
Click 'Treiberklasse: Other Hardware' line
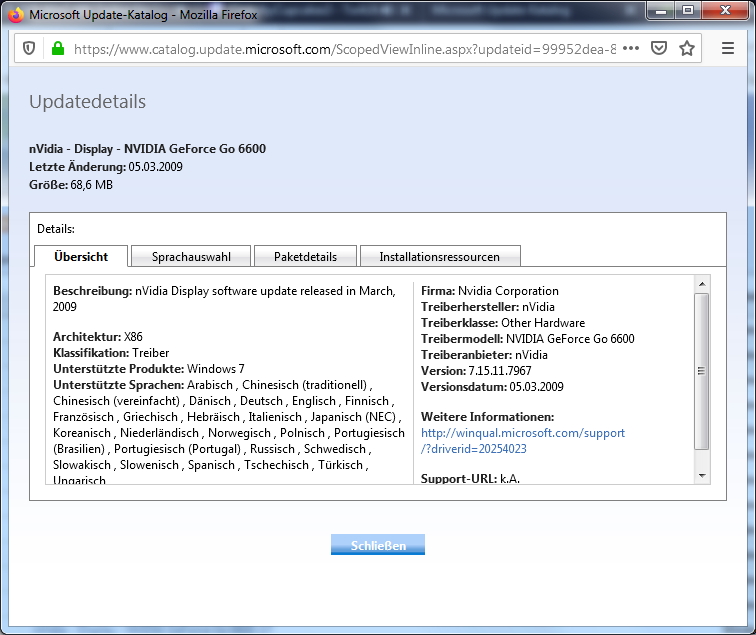click(503, 323)
